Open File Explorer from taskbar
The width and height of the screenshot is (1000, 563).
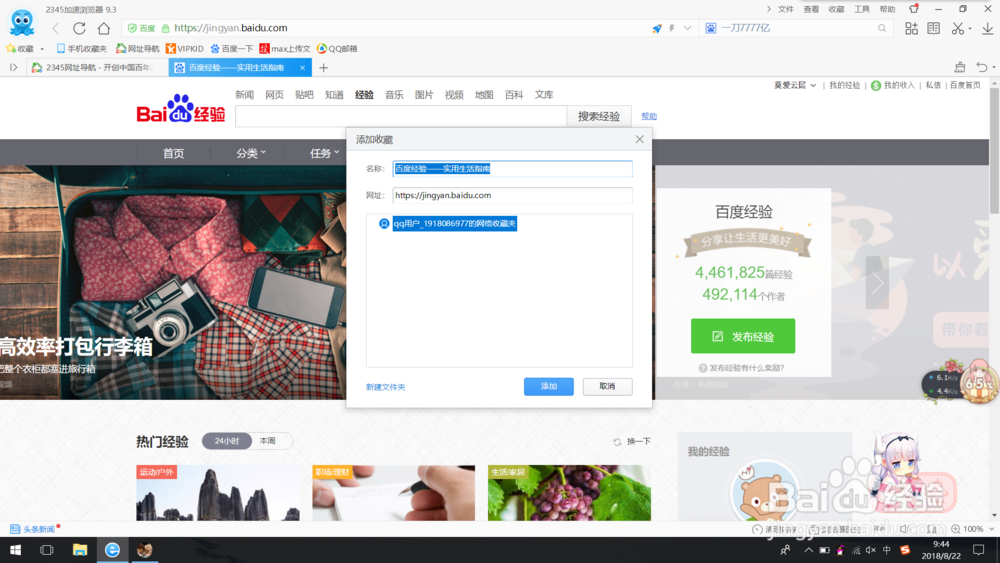tap(80, 550)
